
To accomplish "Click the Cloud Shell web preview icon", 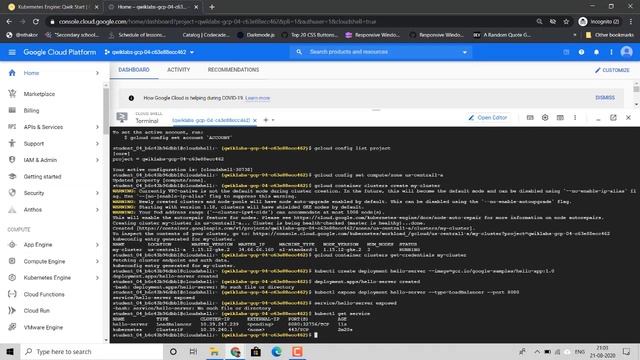I will (x=560, y=118).
